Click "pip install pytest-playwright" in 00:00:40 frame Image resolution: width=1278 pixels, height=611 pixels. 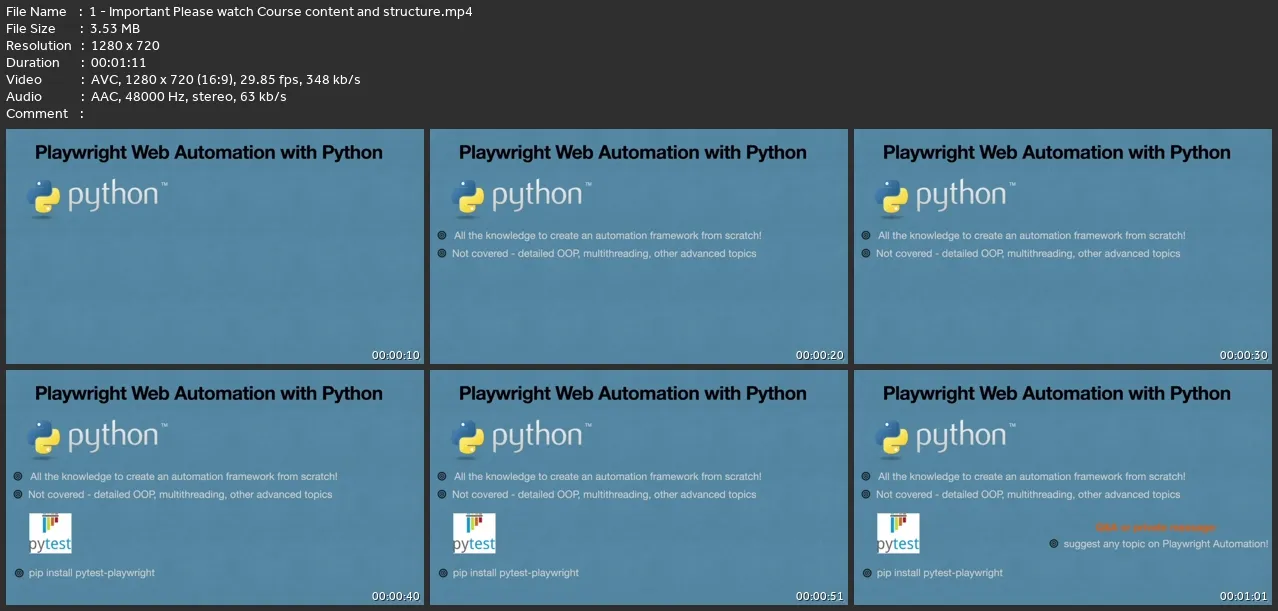(x=92, y=573)
